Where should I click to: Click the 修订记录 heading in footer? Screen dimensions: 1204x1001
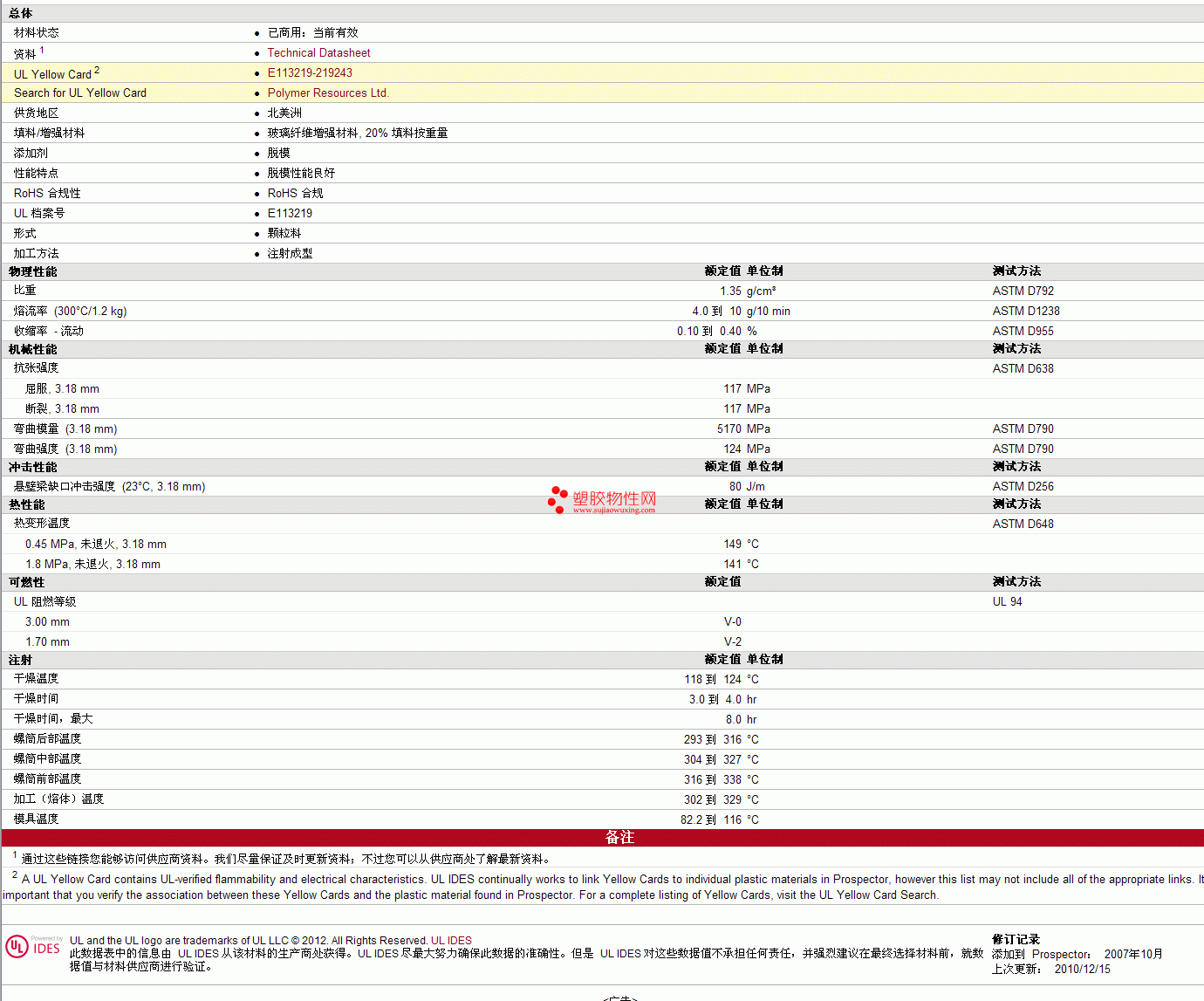coord(1016,940)
